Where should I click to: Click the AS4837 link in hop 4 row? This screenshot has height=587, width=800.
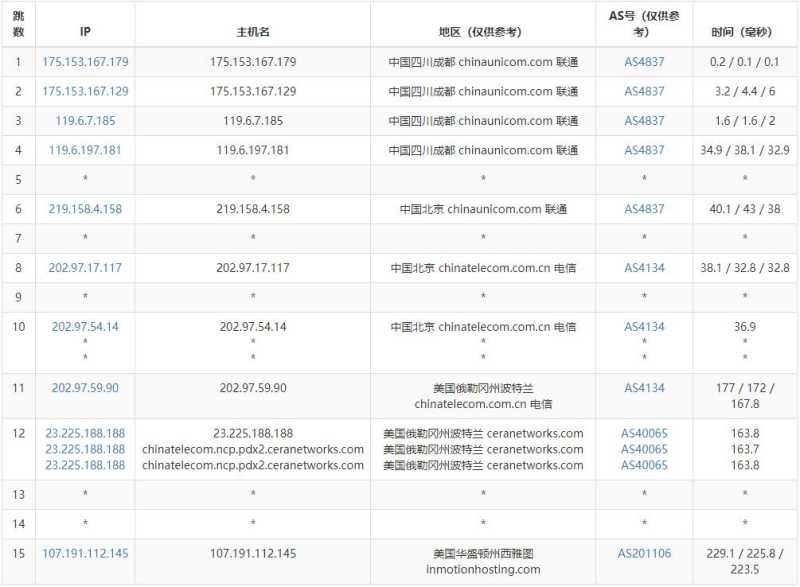[644, 150]
